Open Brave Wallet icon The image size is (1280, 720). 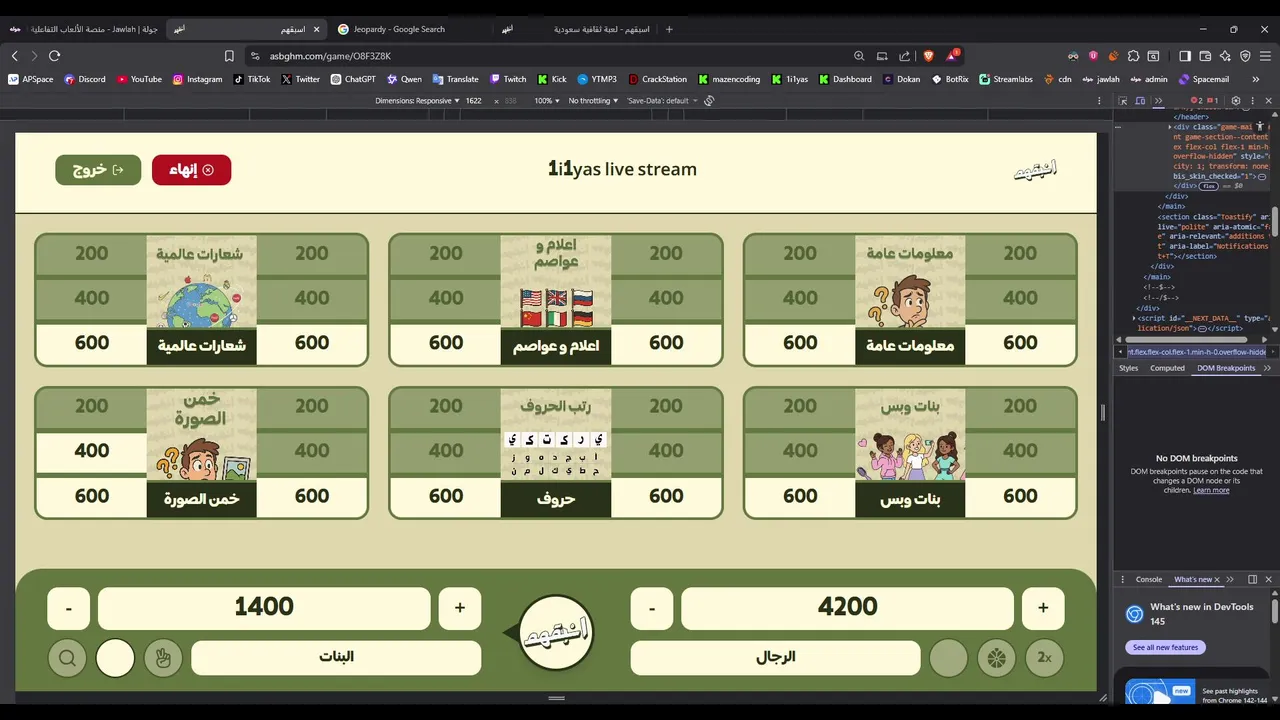(1205, 56)
